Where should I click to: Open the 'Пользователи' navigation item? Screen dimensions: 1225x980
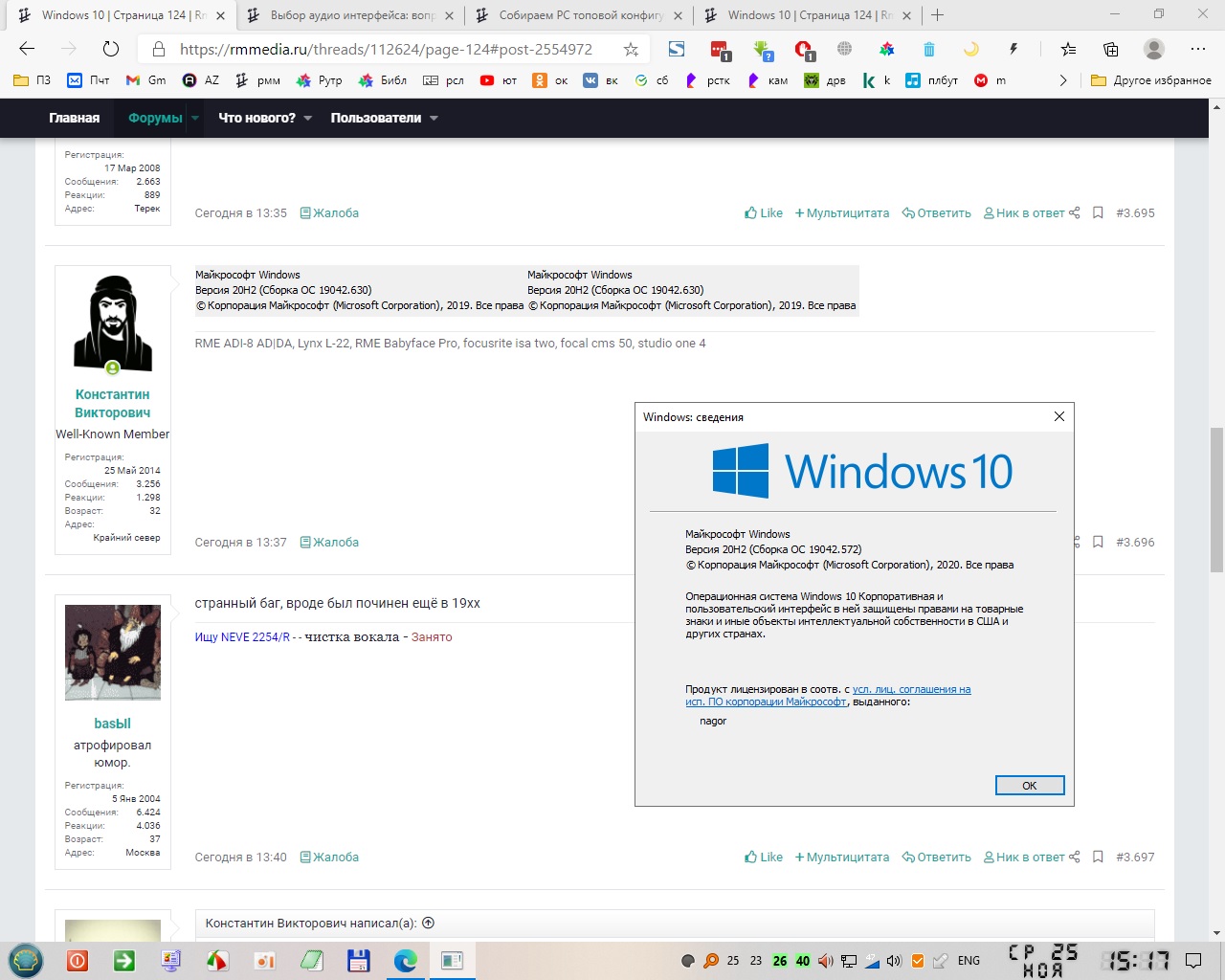pyautogui.click(x=376, y=118)
